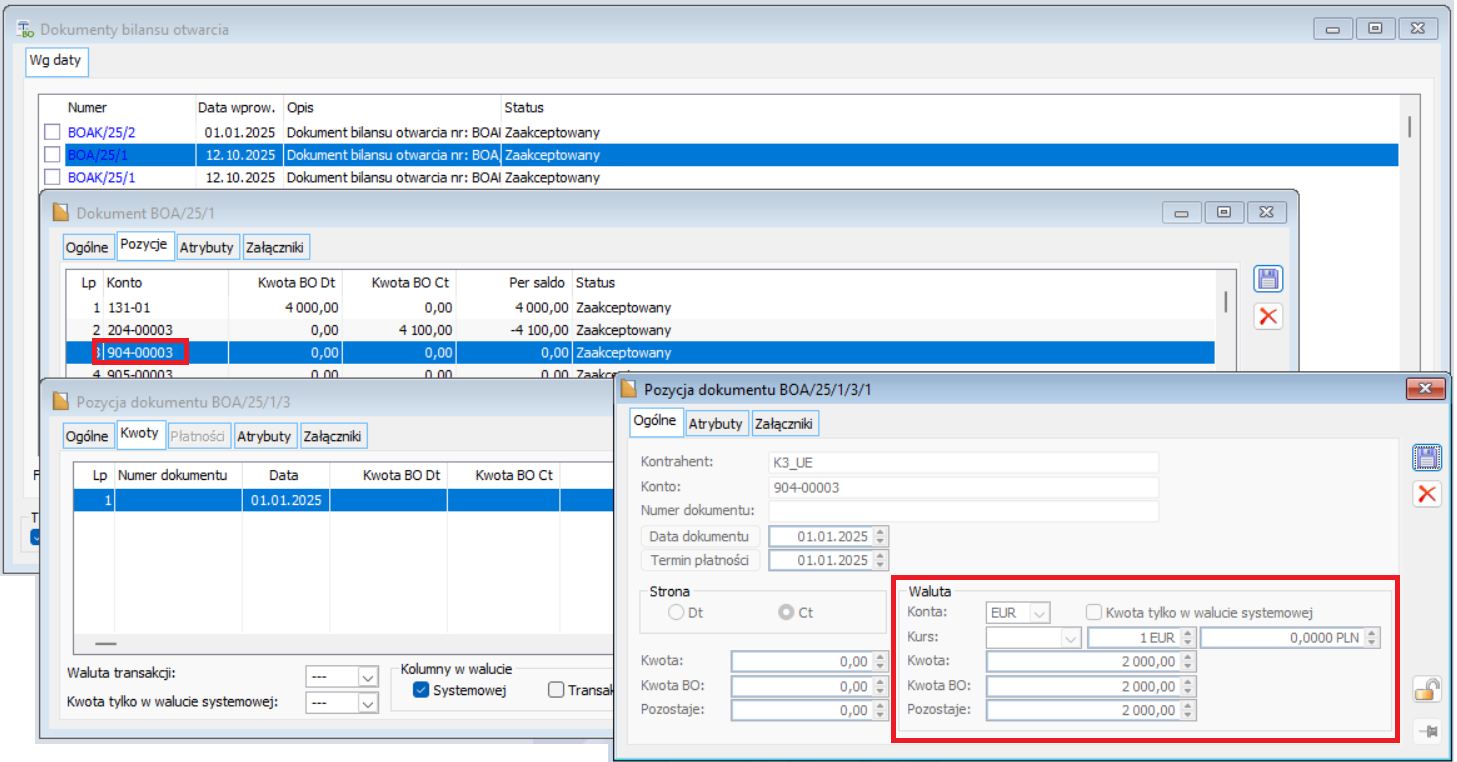Image resolution: width=1457 pixels, height=762 pixels.
Task: Click the pin icon below the padlock
Action: [1426, 731]
